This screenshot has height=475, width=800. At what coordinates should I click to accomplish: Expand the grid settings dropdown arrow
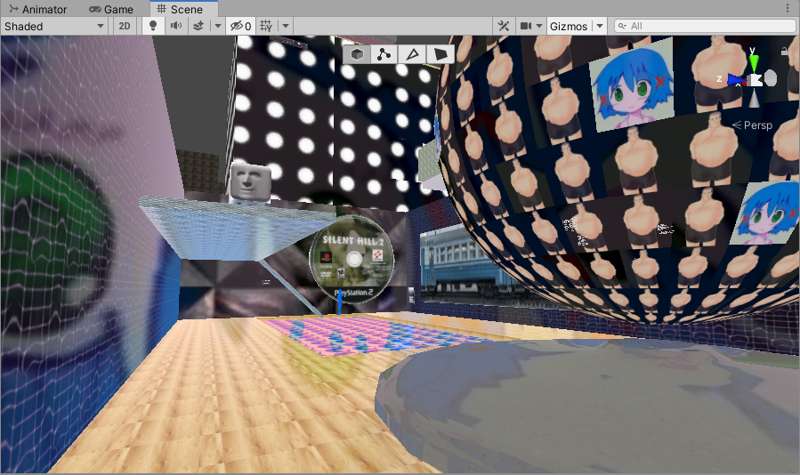286,26
